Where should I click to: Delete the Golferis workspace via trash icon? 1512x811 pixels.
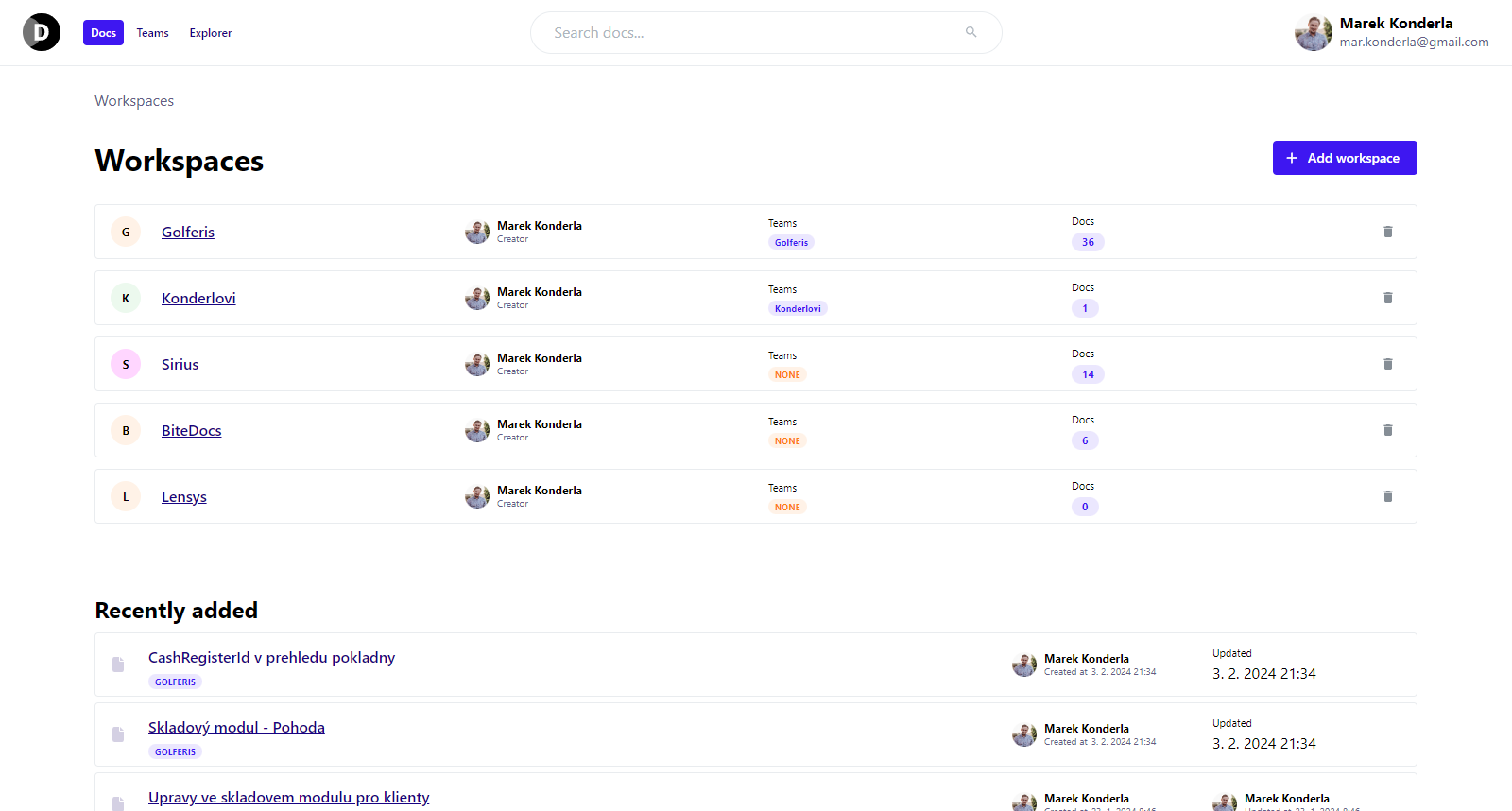[1388, 232]
